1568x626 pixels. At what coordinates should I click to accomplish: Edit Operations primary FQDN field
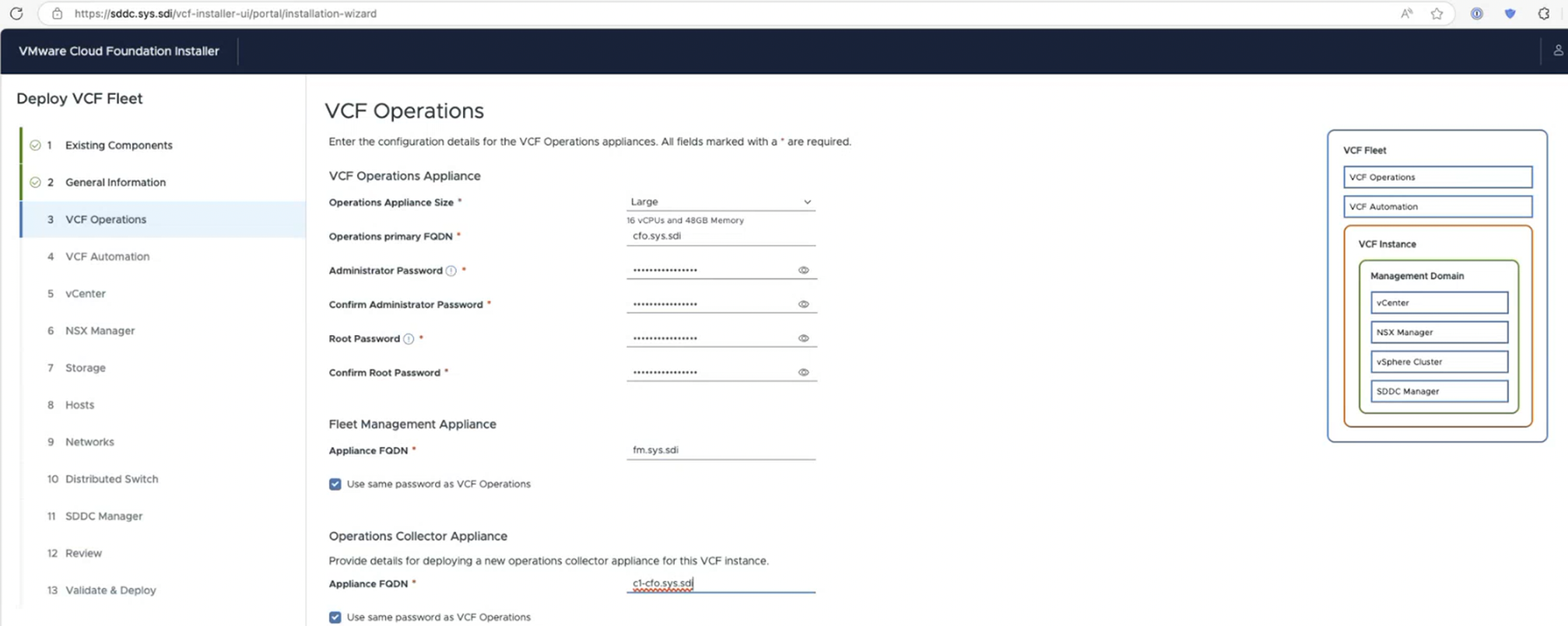coord(721,236)
